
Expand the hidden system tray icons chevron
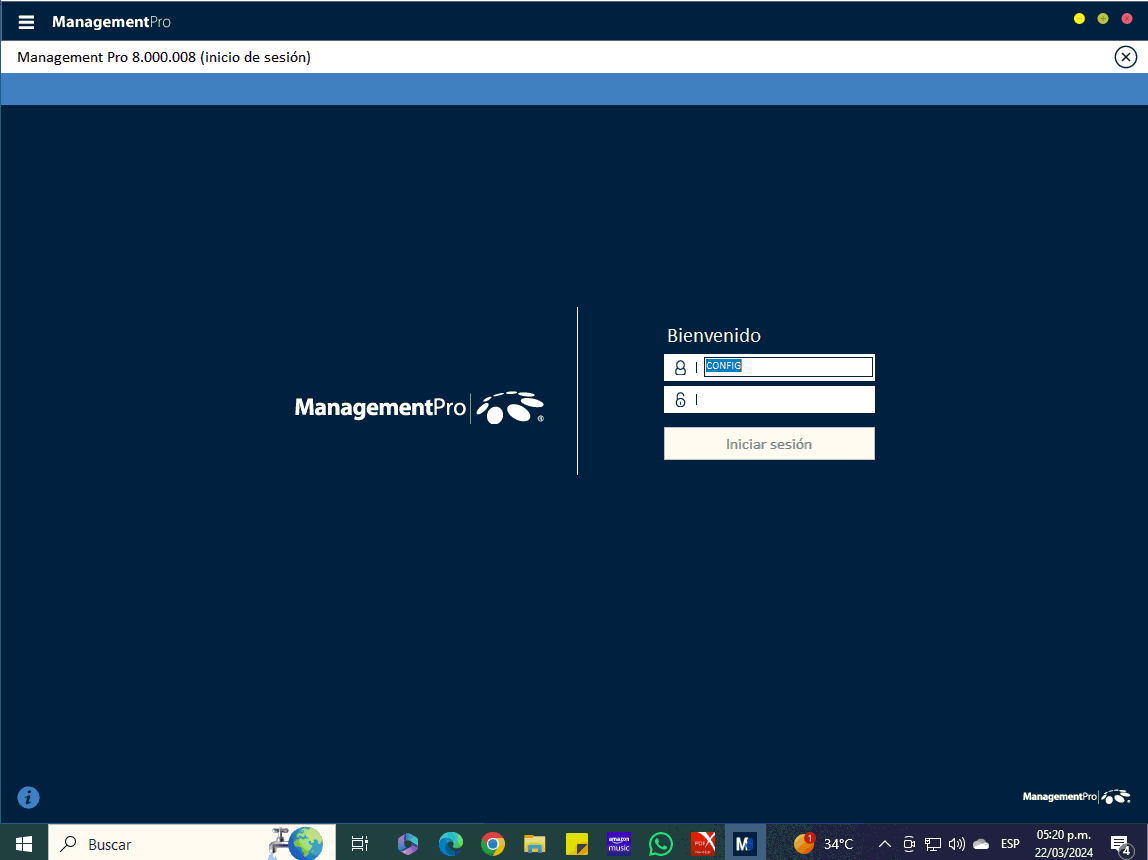click(x=884, y=844)
